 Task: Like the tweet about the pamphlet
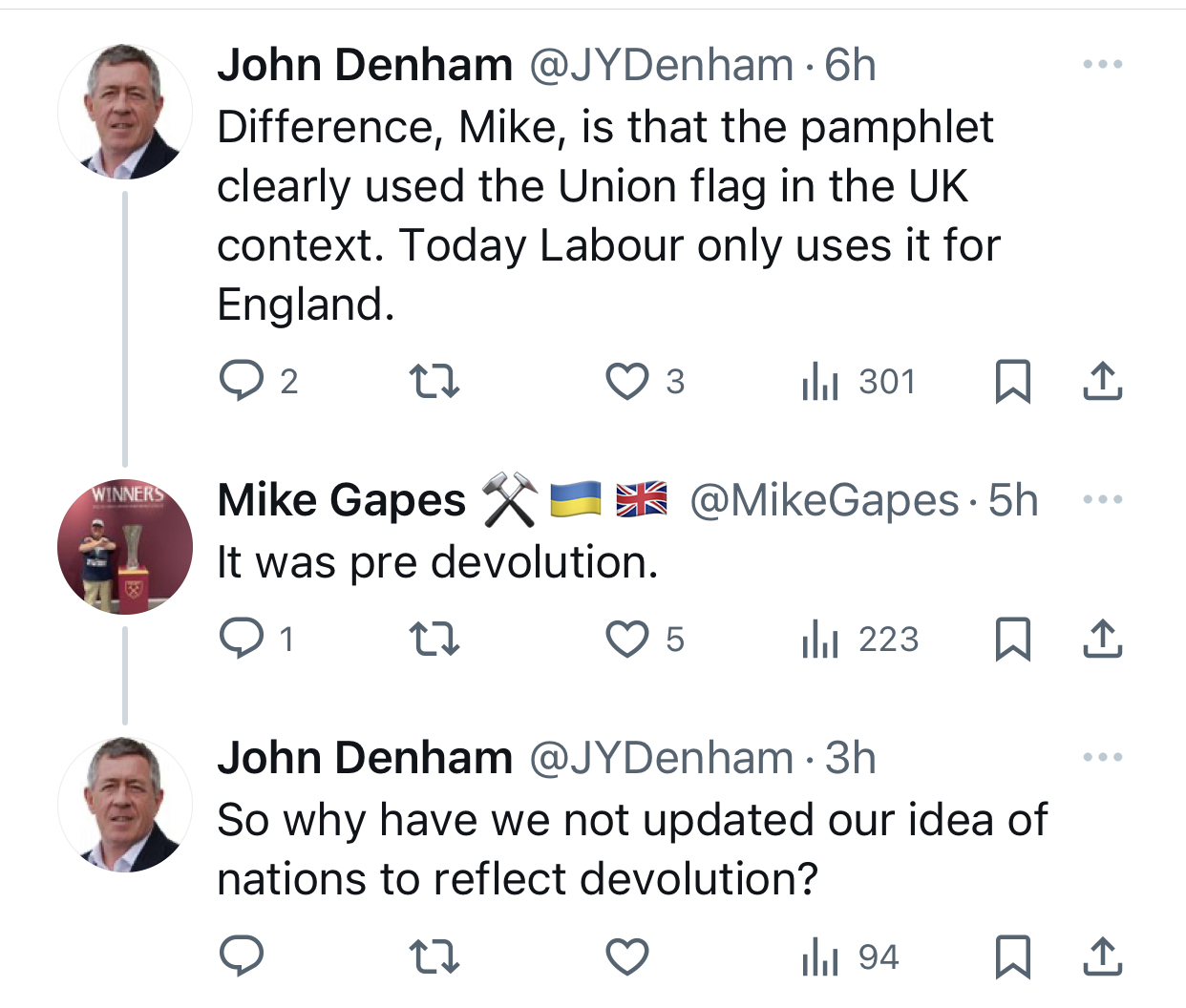627,382
